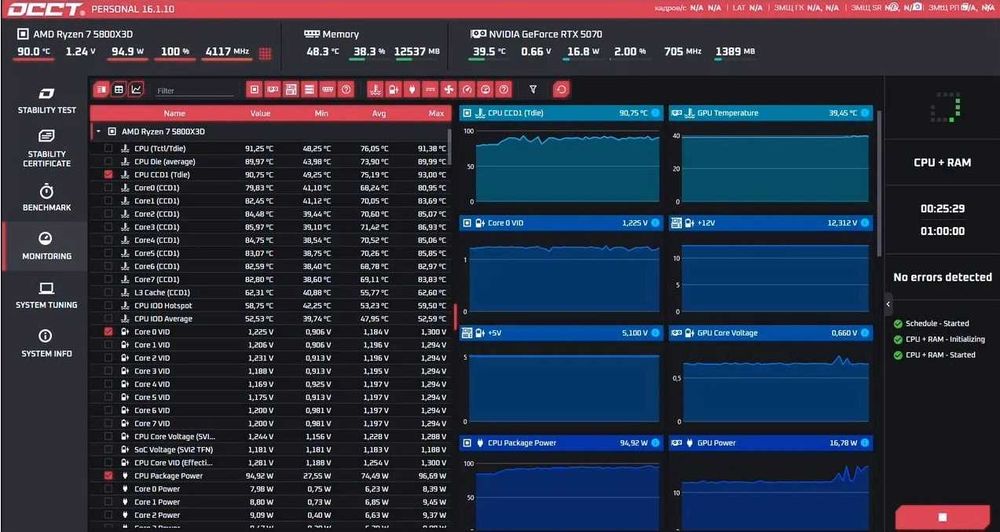Click the sensor table vertical scrollbar
1000x532 pixels.
click(x=450, y=148)
